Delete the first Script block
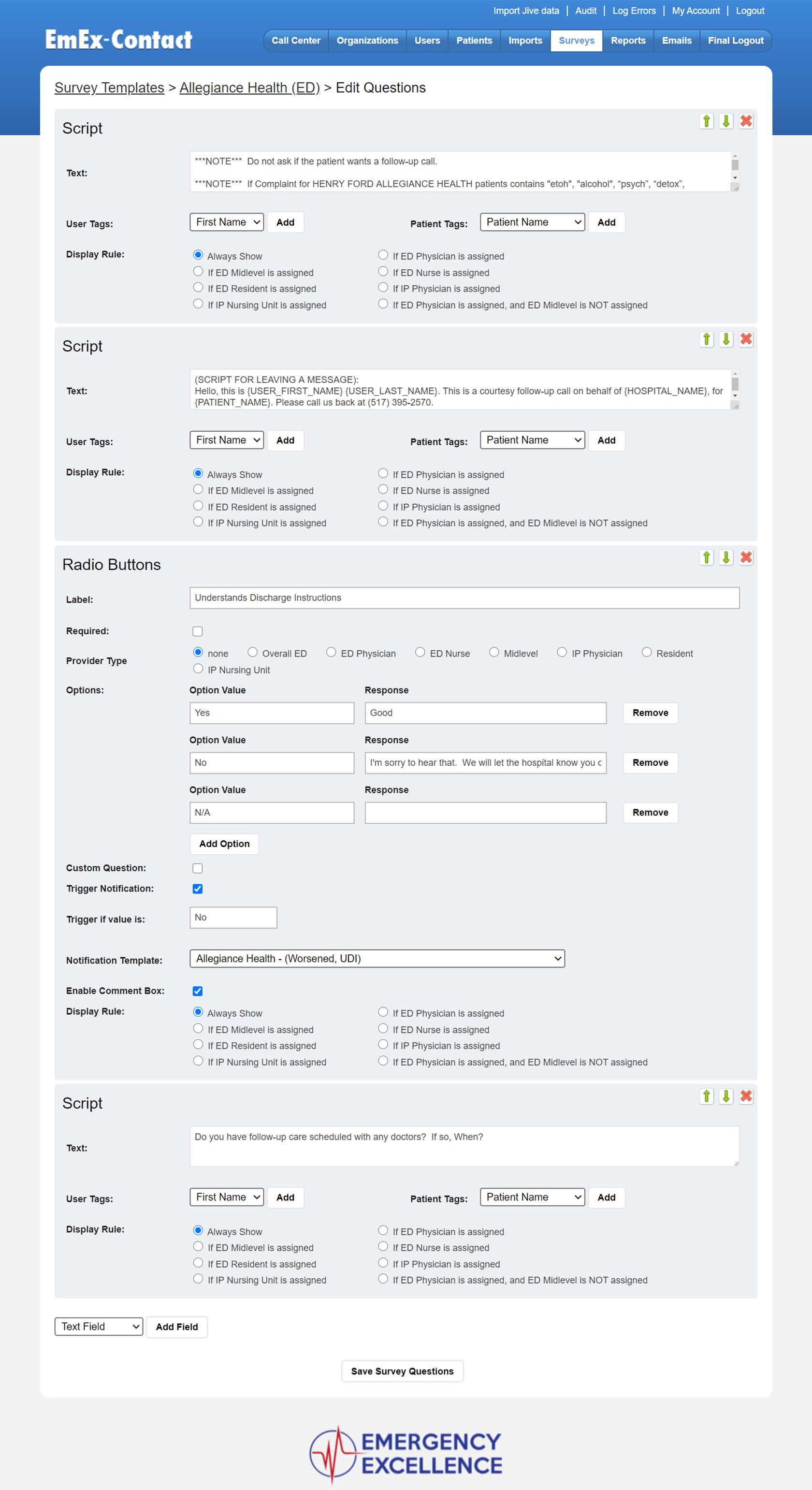Image resolution: width=812 pixels, height=1490 pixels. pyautogui.click(x=746, y=121)
